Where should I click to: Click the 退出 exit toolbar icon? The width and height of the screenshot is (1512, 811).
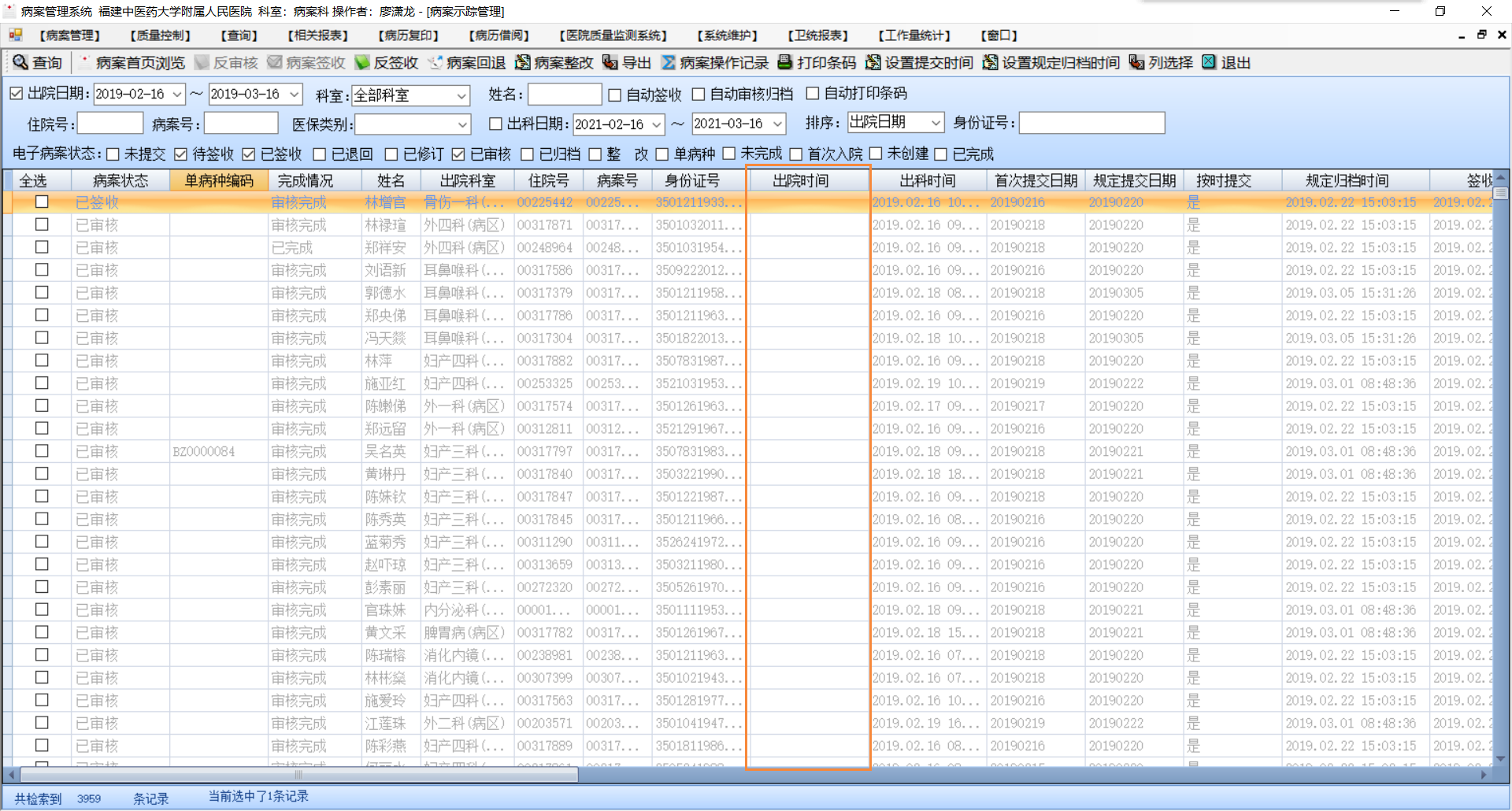1210,62
